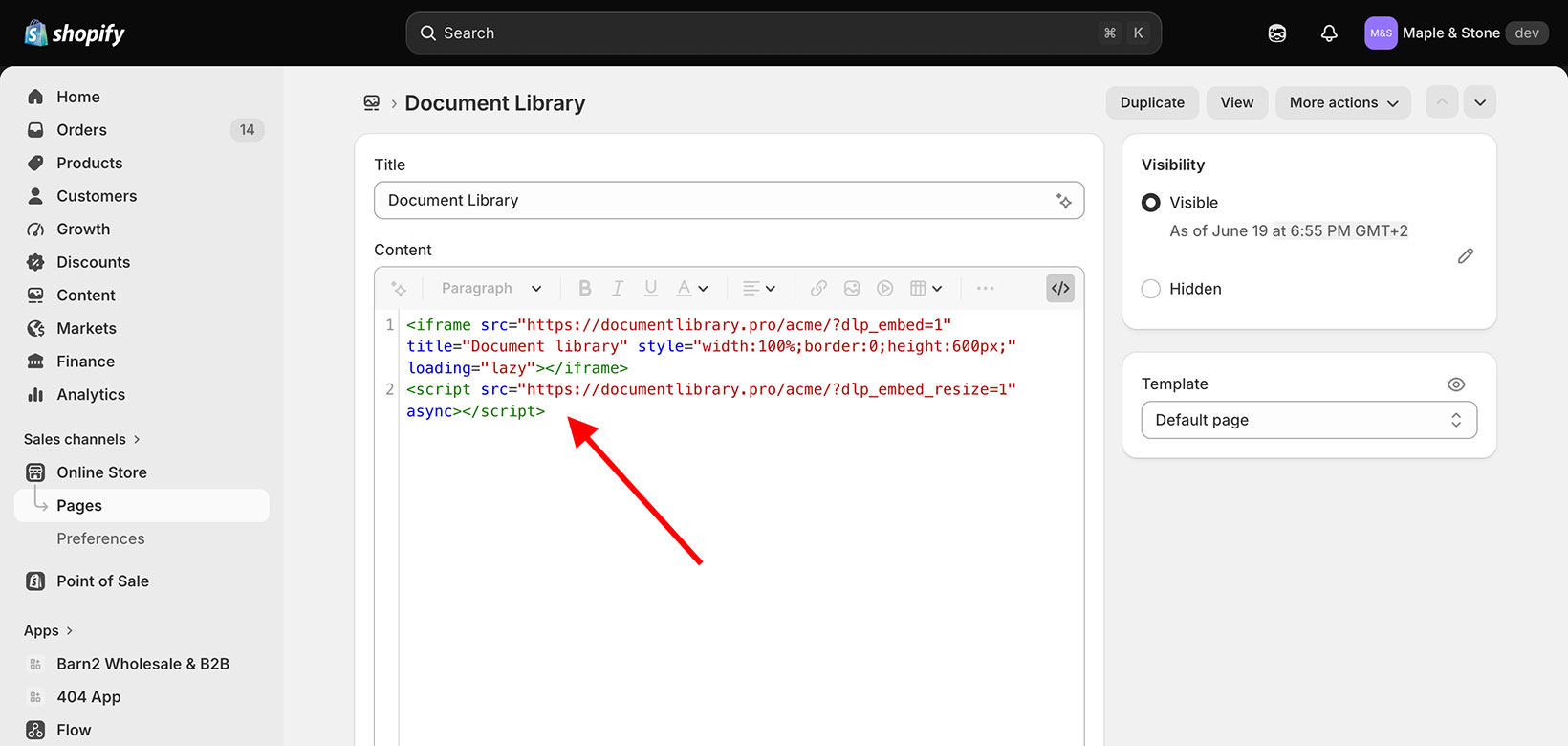Go to the next page with the down arrow
This screenshot has height=746, width=1568.
tap(1480, 102)
